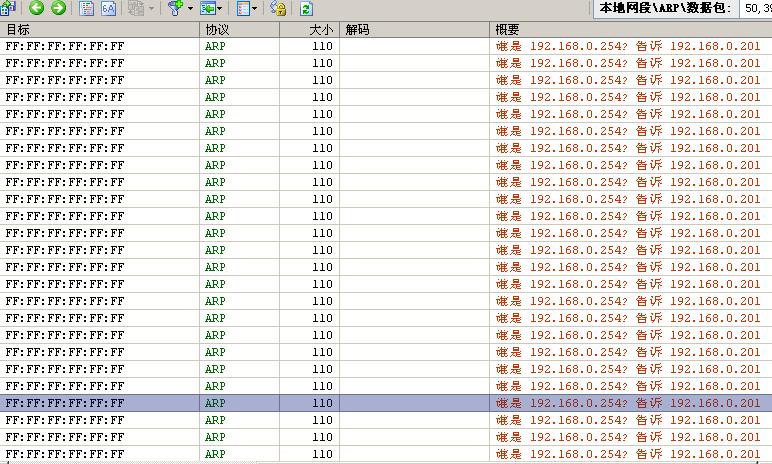Click the 概要 column header

[630, 30]
